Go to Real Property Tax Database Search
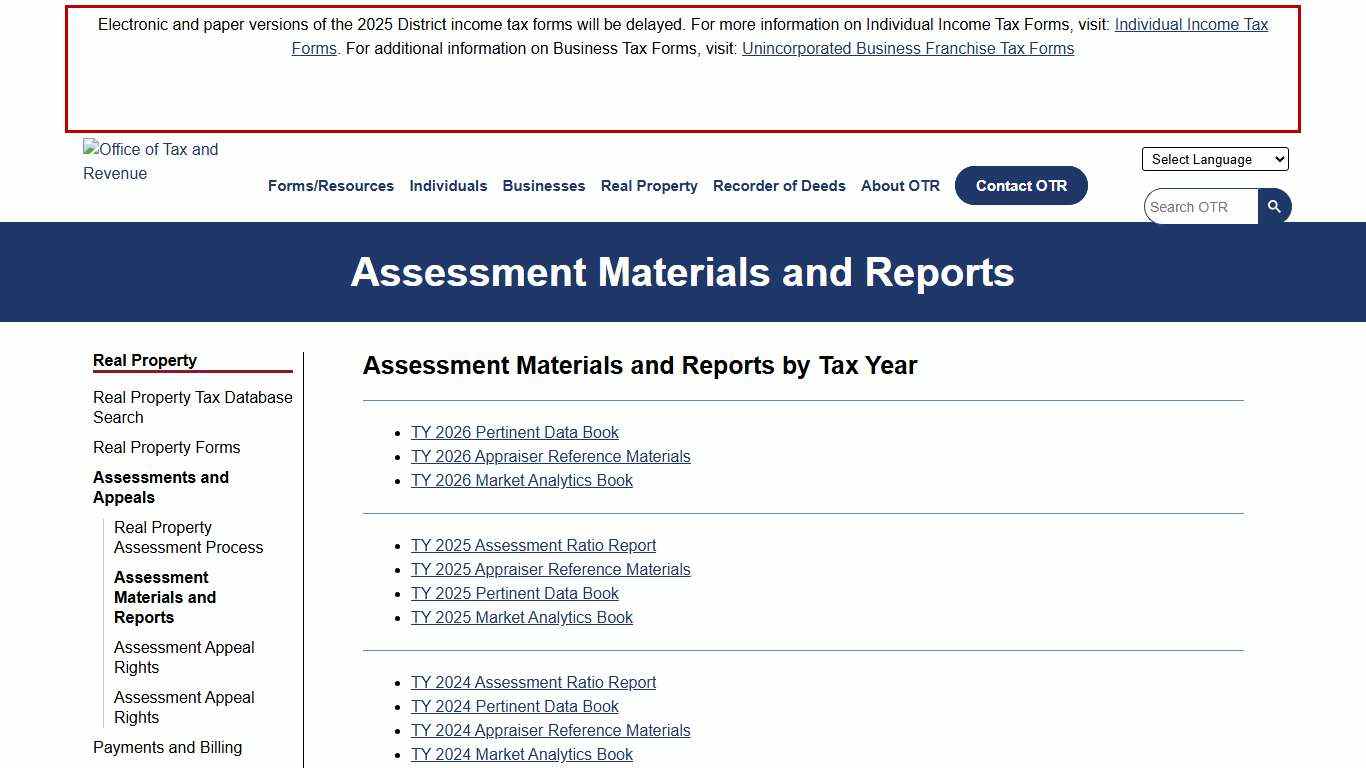This screenshot has height=768, width=1366. pyautogui.click(x=192, y=407)
